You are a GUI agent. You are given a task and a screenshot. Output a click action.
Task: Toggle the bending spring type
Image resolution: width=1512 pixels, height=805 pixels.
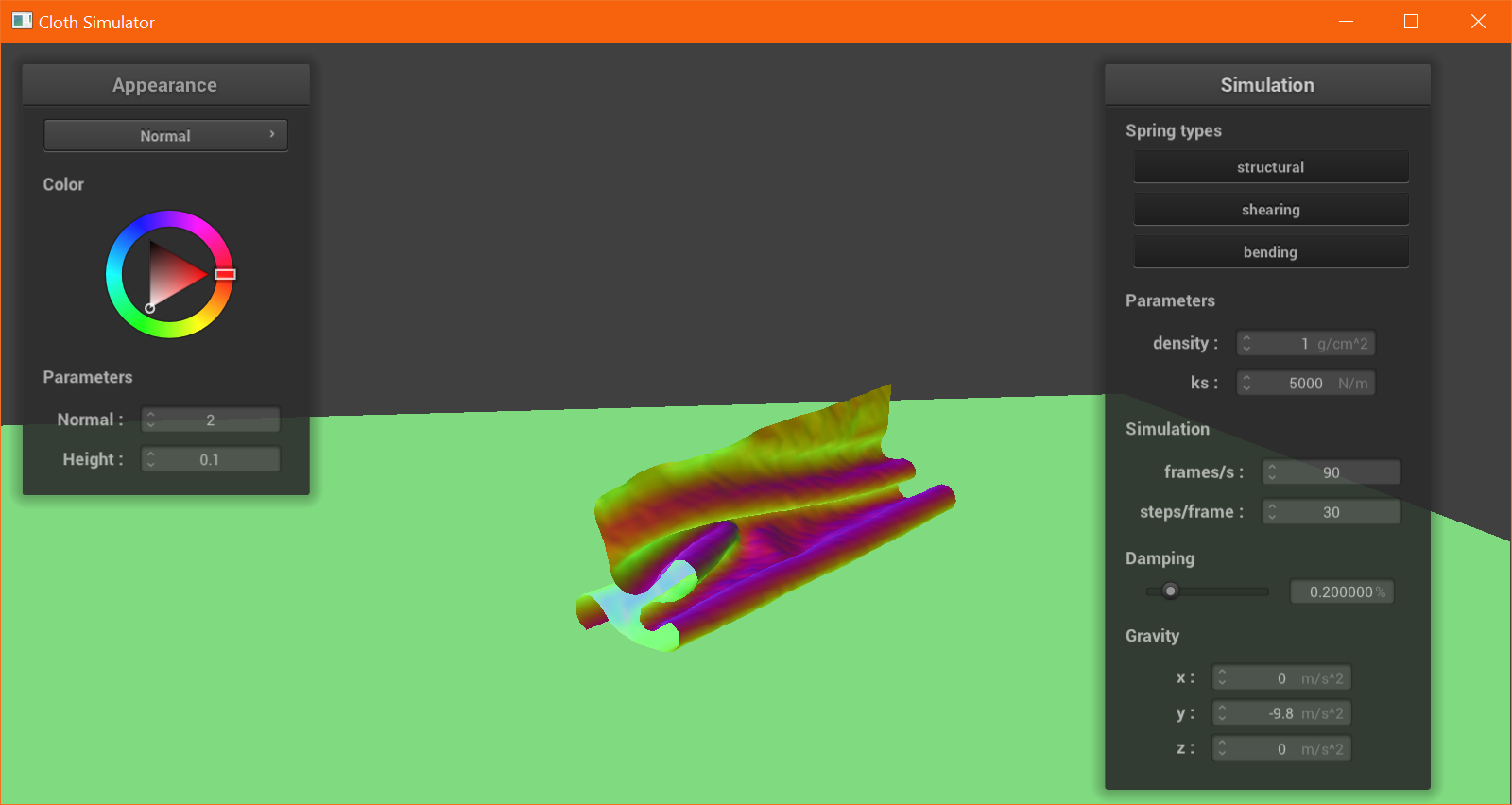1271,252
